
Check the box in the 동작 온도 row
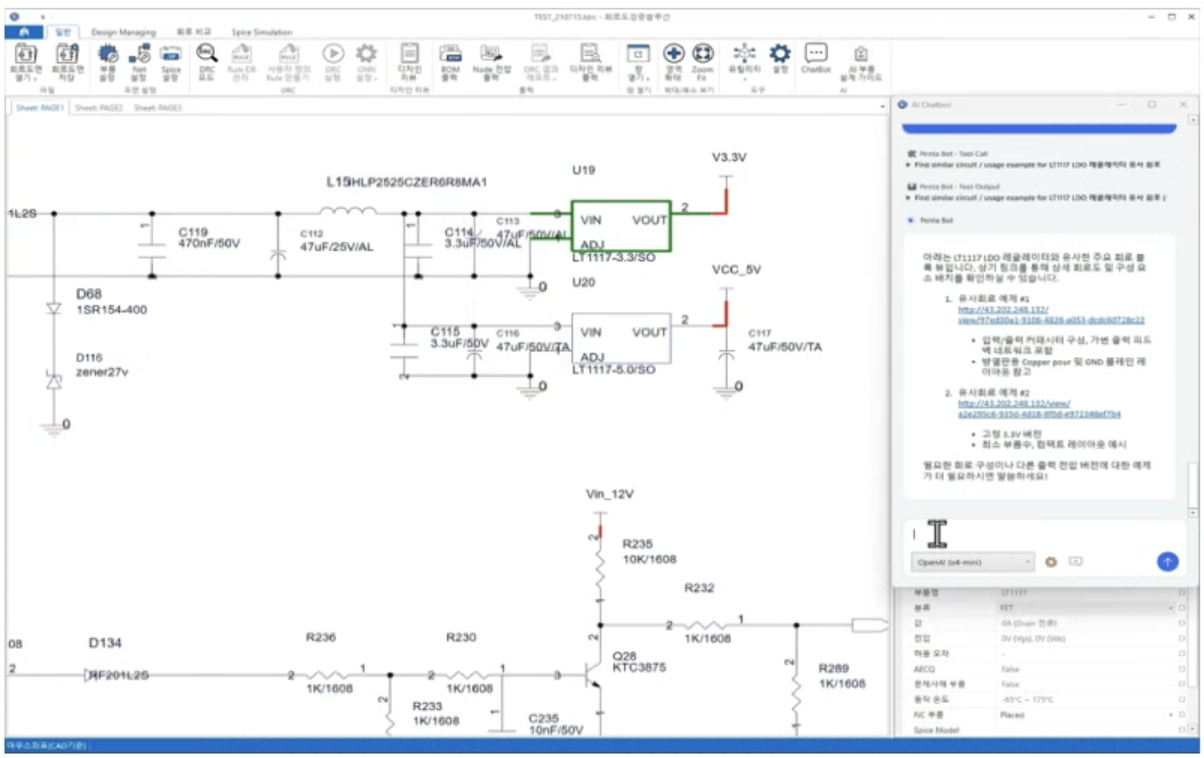(x=1181, y=700)
